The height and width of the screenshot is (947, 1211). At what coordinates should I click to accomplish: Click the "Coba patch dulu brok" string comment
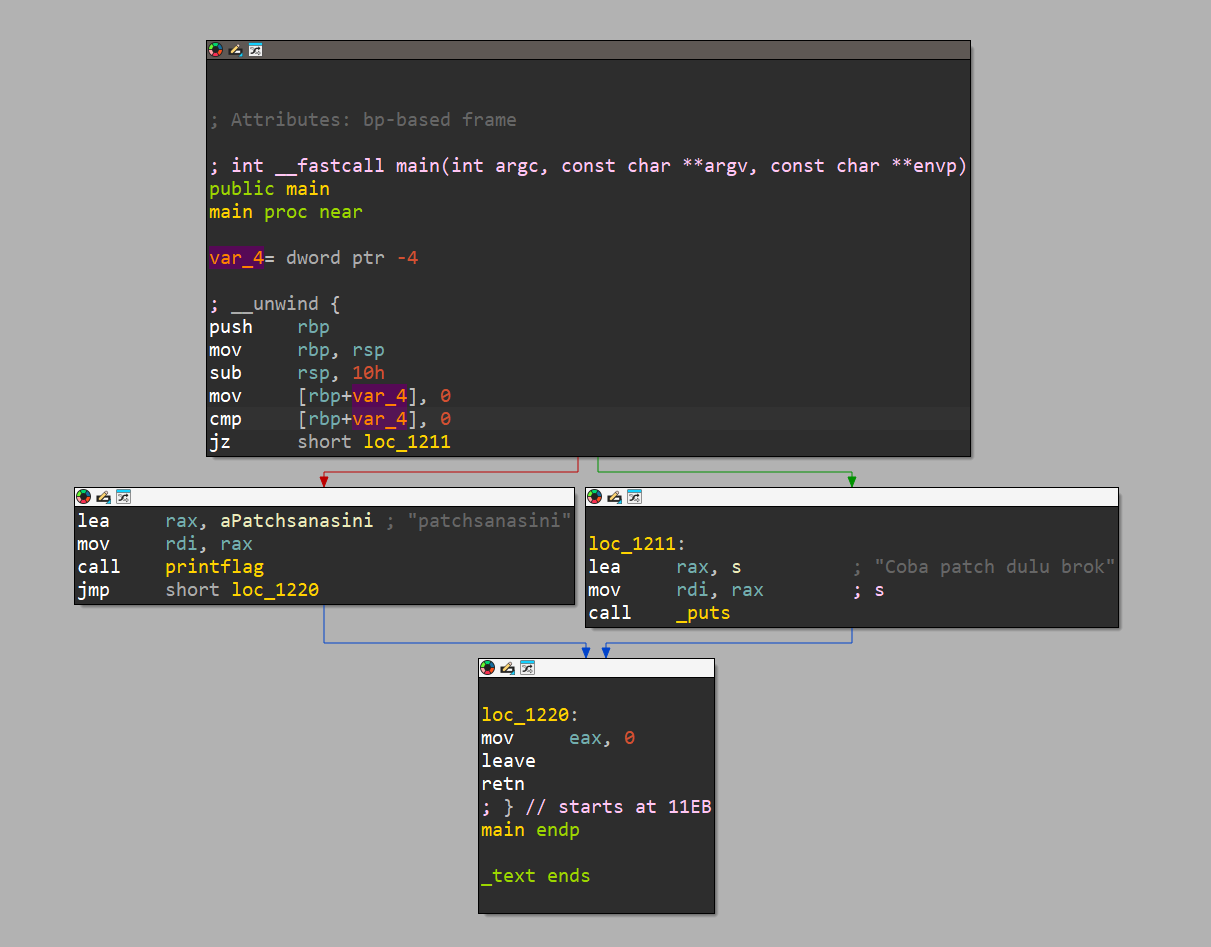pos(994,567)
